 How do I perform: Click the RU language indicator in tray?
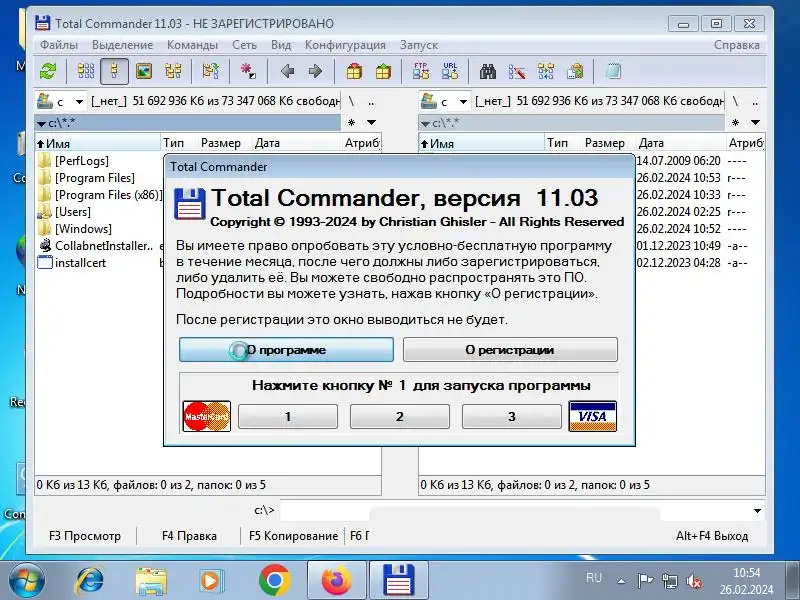(594, 578)
